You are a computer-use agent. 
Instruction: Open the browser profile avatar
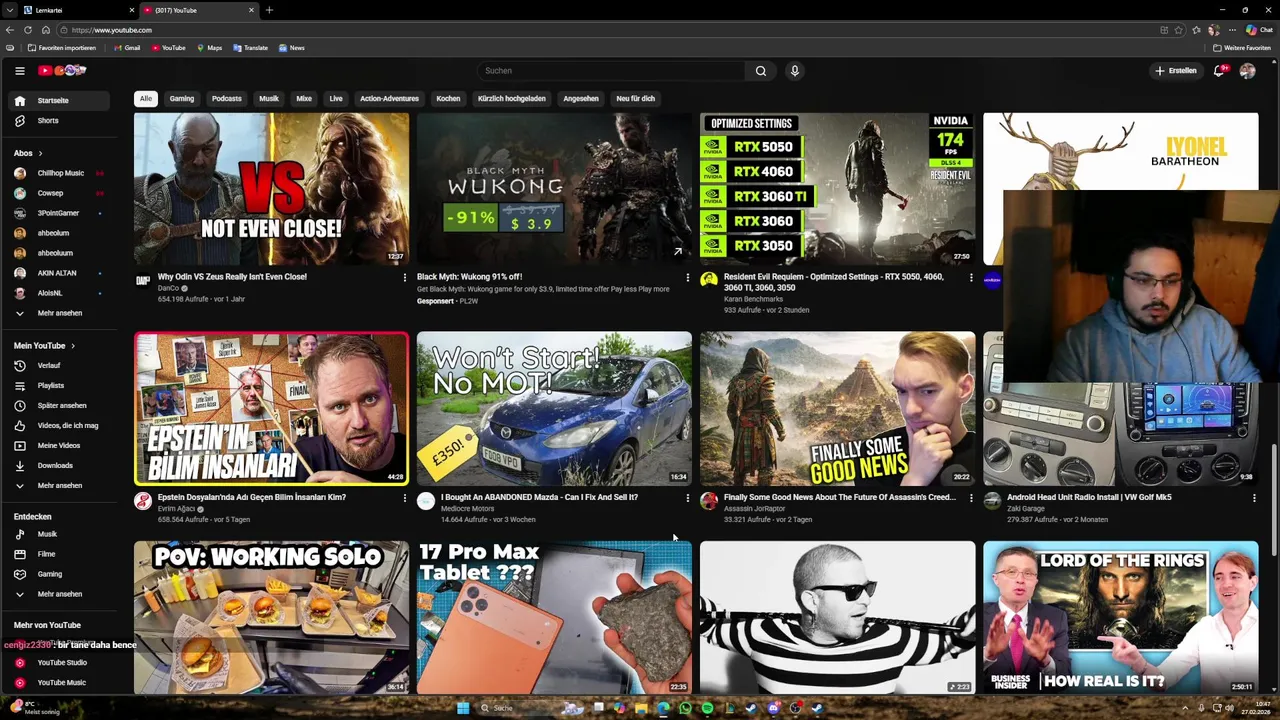click(x=1214, y=30)
